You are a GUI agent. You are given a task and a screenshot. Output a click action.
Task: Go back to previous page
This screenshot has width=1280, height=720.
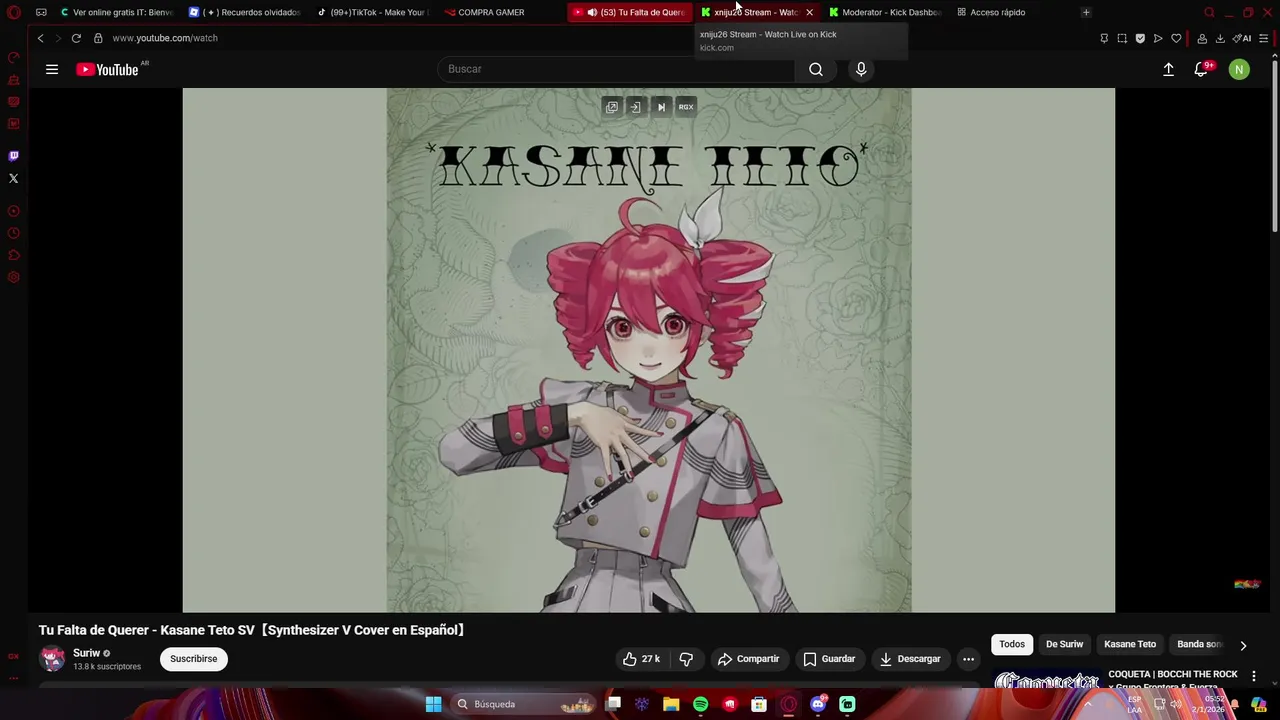(40, 38)
